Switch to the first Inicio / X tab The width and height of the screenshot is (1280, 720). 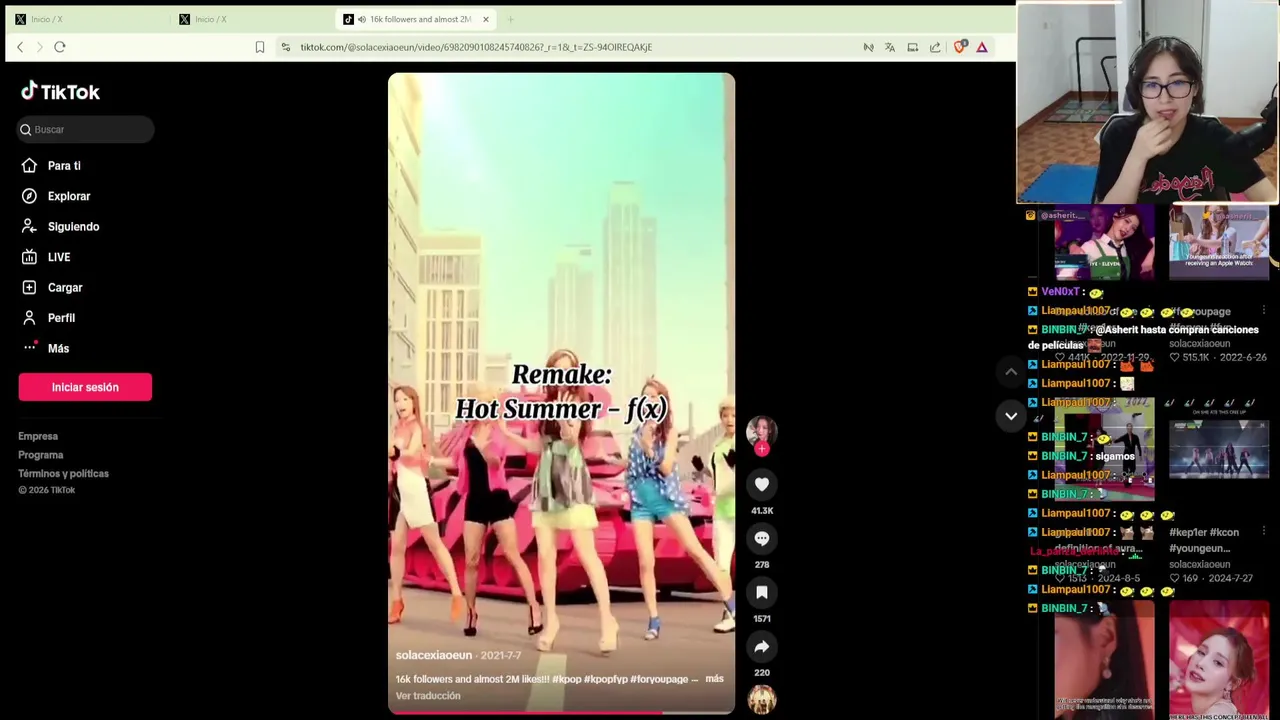(x=88, y=19)
